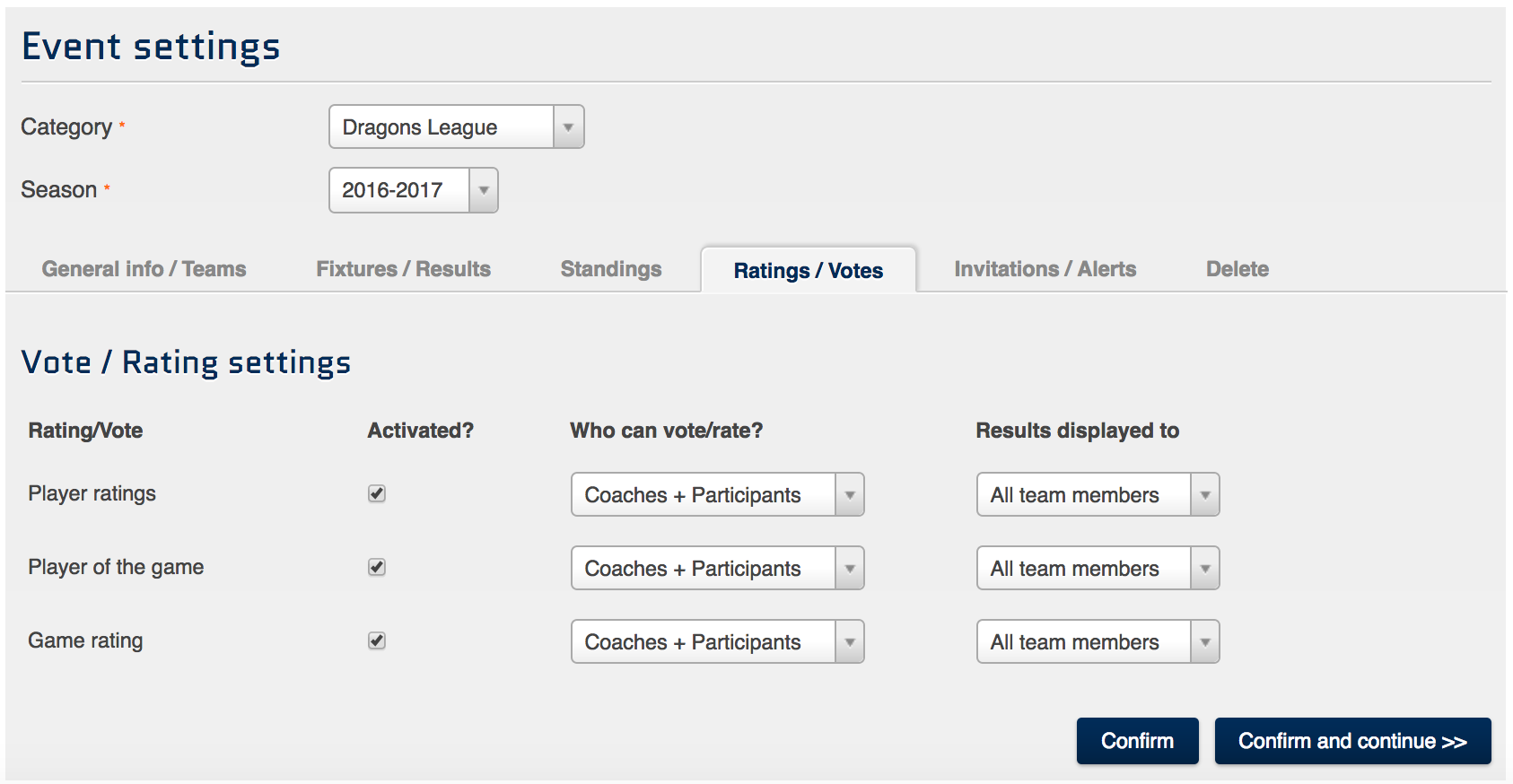The width and height of the screenshot is (1513, 784).
Task: Open results displayed to dropdown for Player of the game
Action: tap(1097, 569)
